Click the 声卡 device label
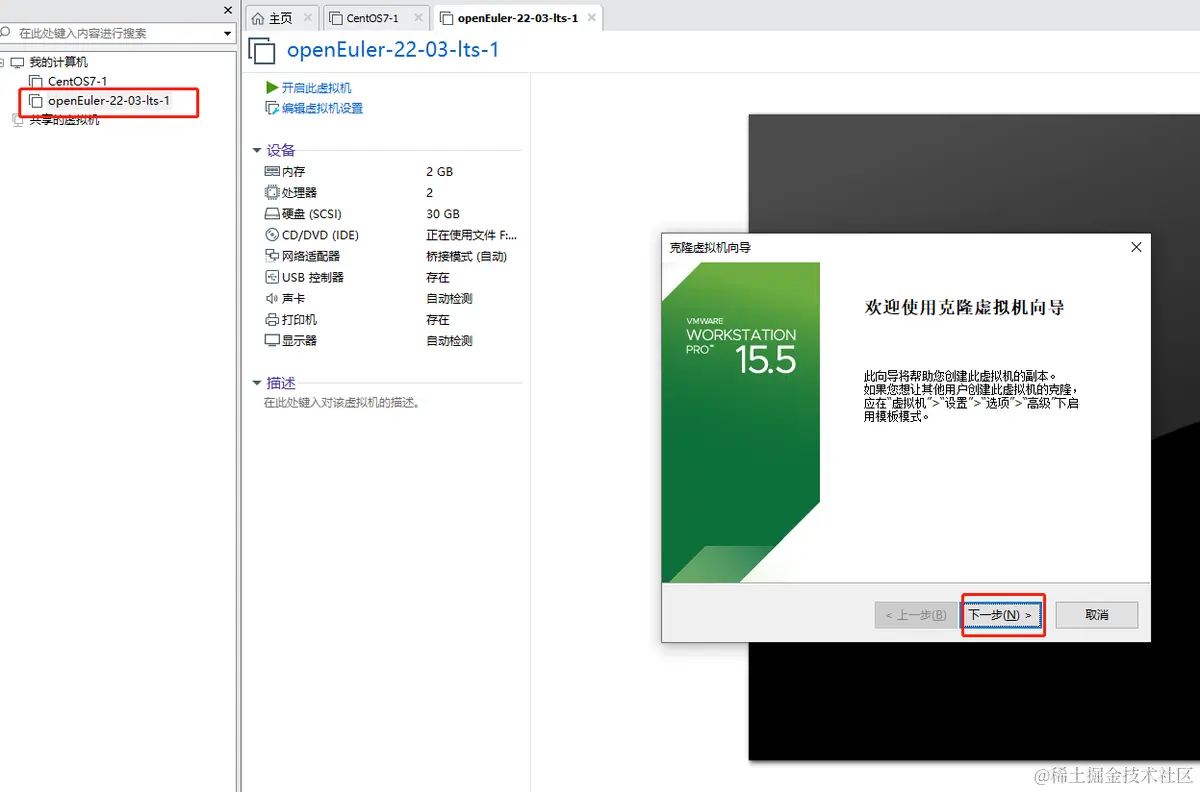The height and width of the screenshot is (792, 1200). pyautogui.click(x=293, y=298)
